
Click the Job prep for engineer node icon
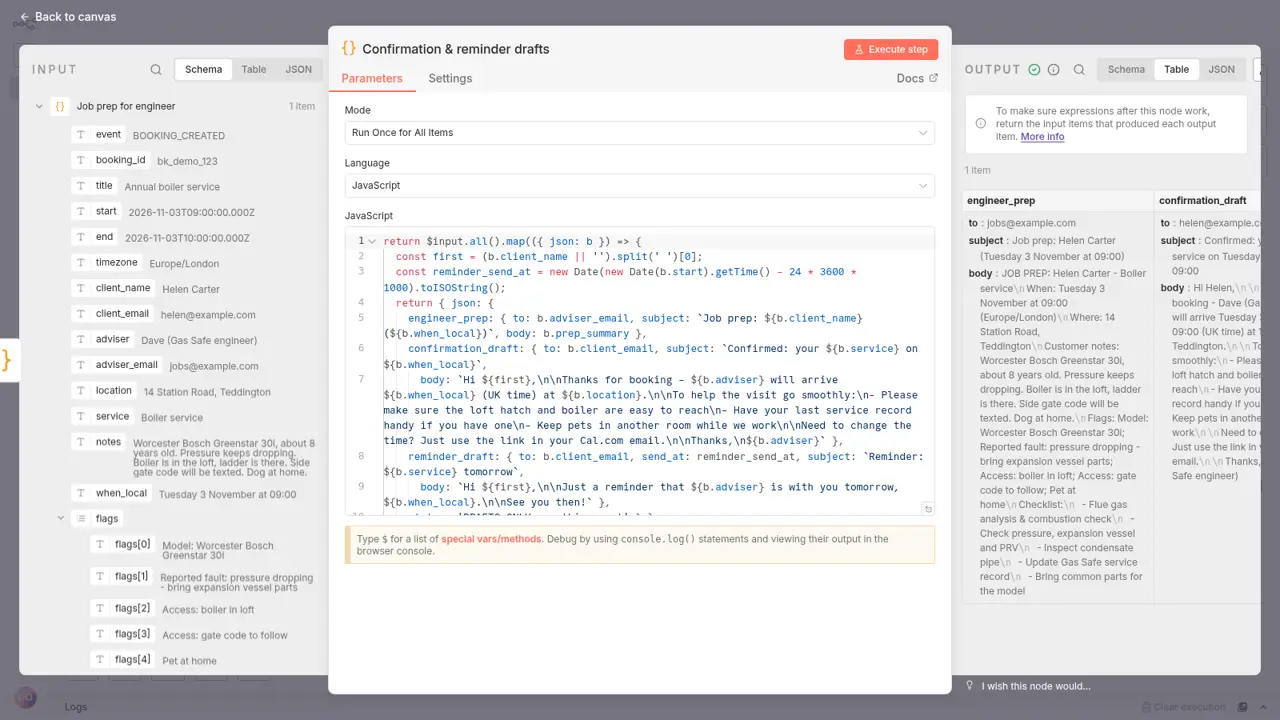tap(60, 106)
